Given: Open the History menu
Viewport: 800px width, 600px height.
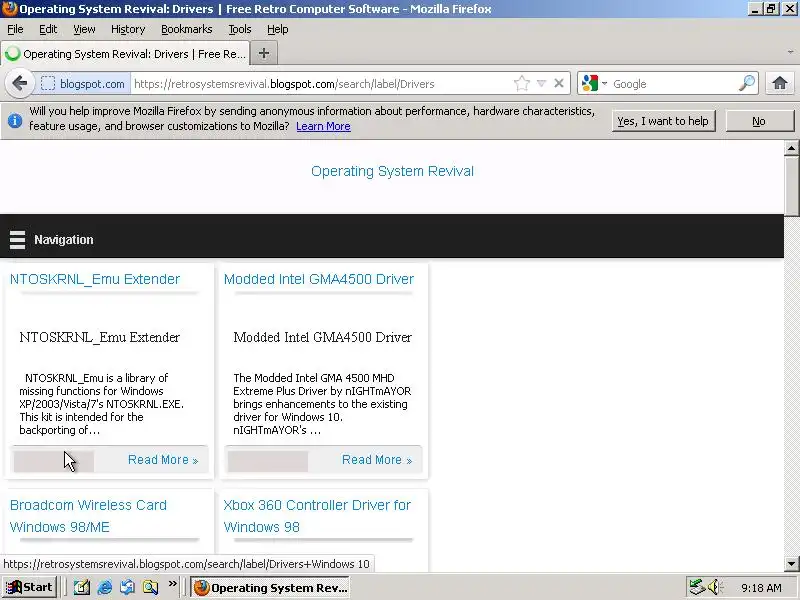Looking at the screenshot, I should (128, 29).
